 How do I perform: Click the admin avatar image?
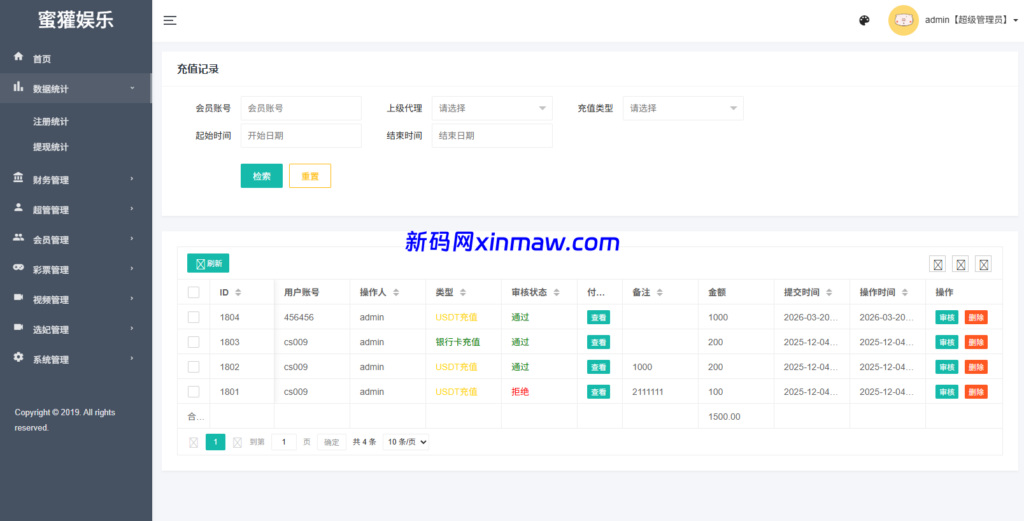pyautogui.click(x=903, y=20)
